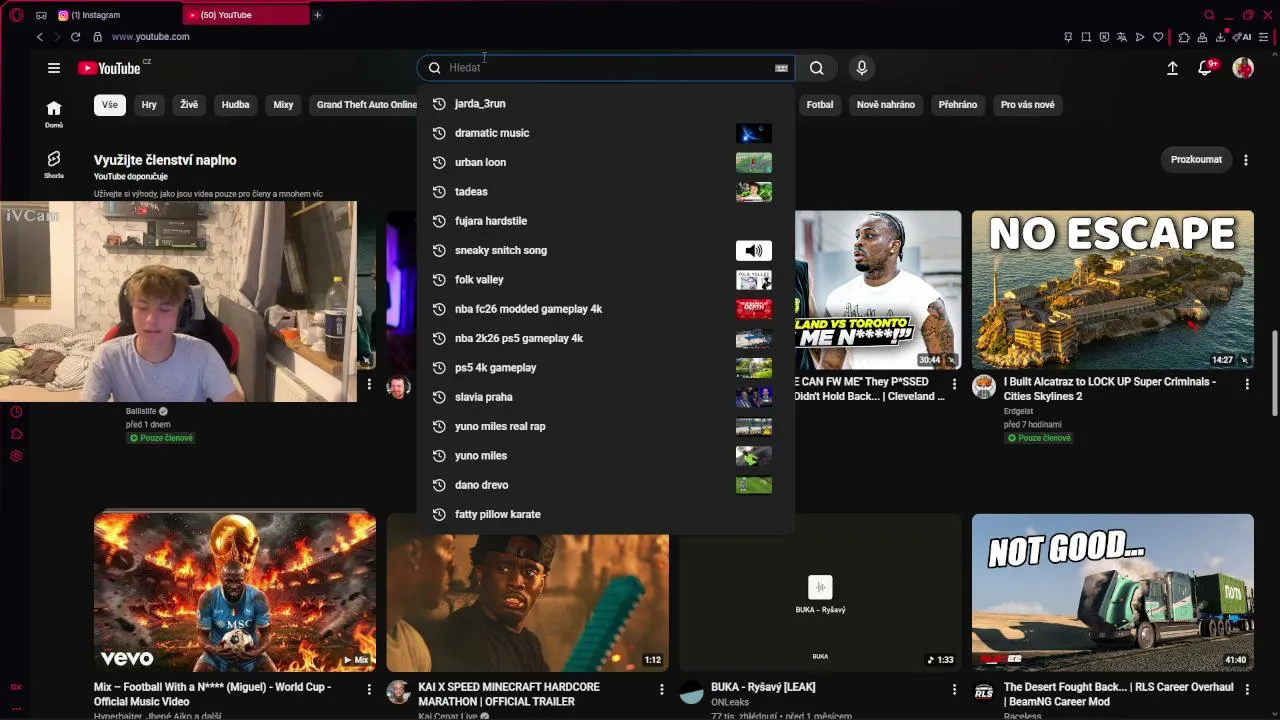The width and height of the screenshot is (1280, 720).
Task: Open a new browser tab
Action: point(317,15)
